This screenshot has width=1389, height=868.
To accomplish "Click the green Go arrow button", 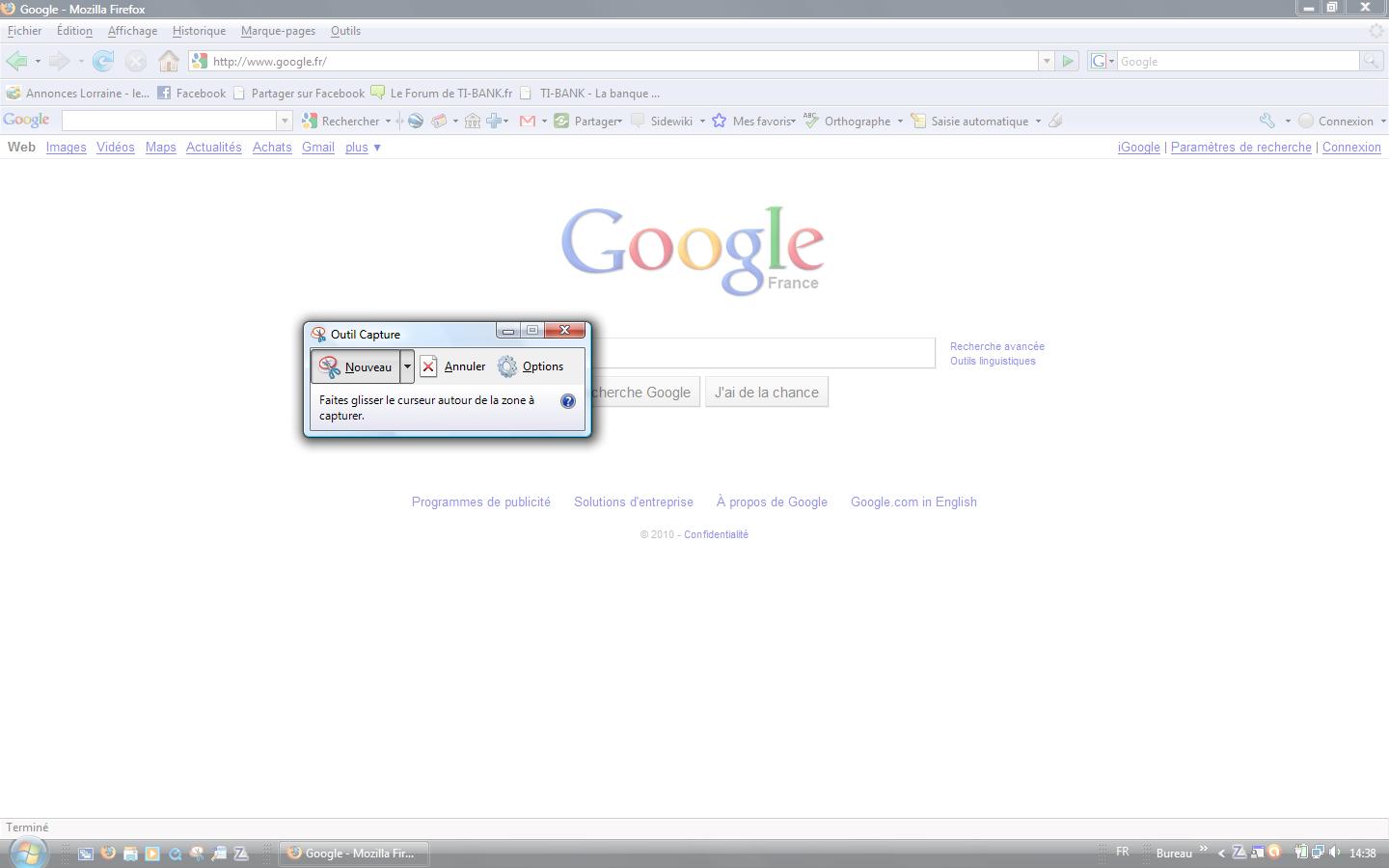I will 1068,61.
